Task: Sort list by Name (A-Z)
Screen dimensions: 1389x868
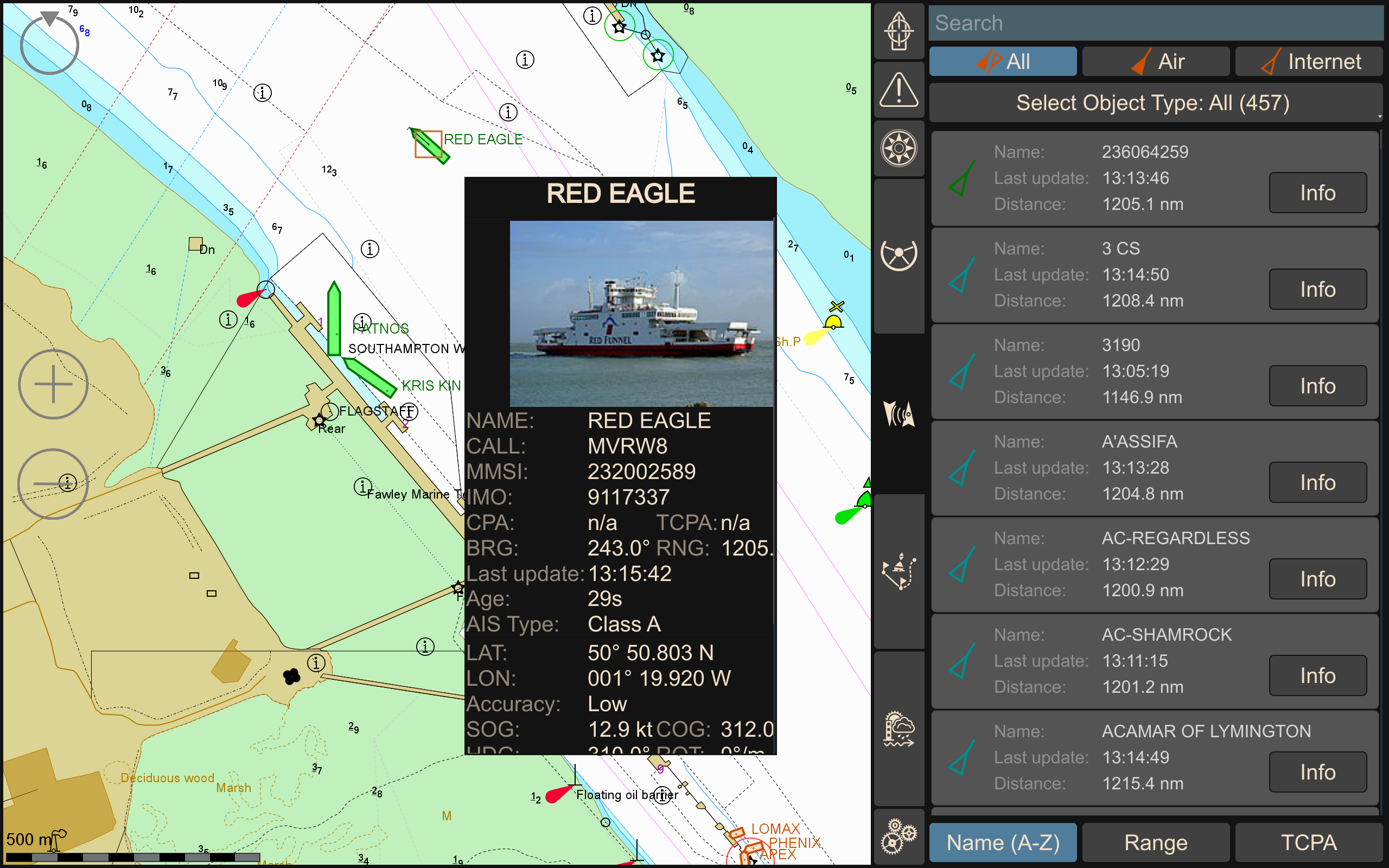Action: (x=1002, y=842)
